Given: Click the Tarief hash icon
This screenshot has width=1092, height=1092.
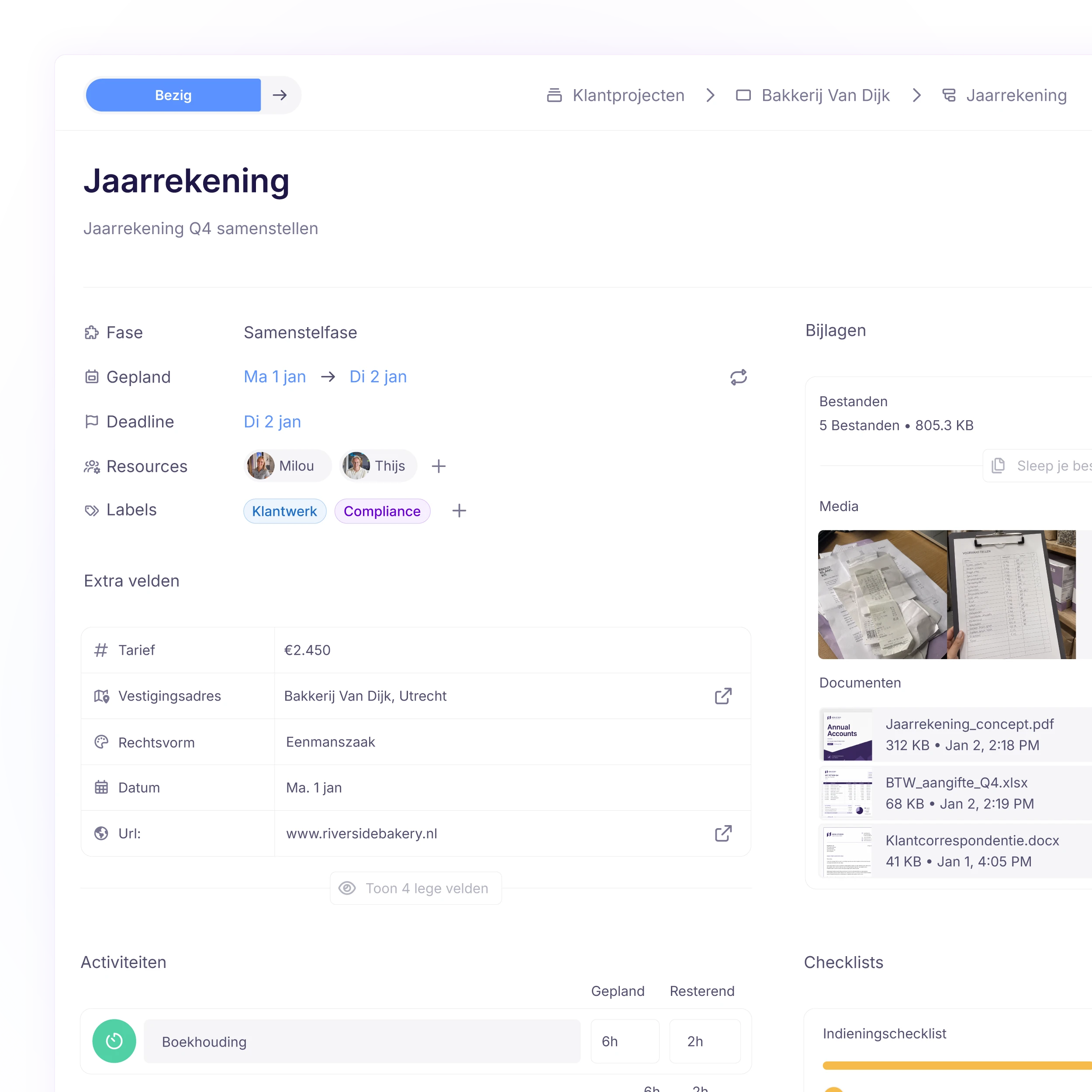Looking at the screenshot, I should click(101, 650).
